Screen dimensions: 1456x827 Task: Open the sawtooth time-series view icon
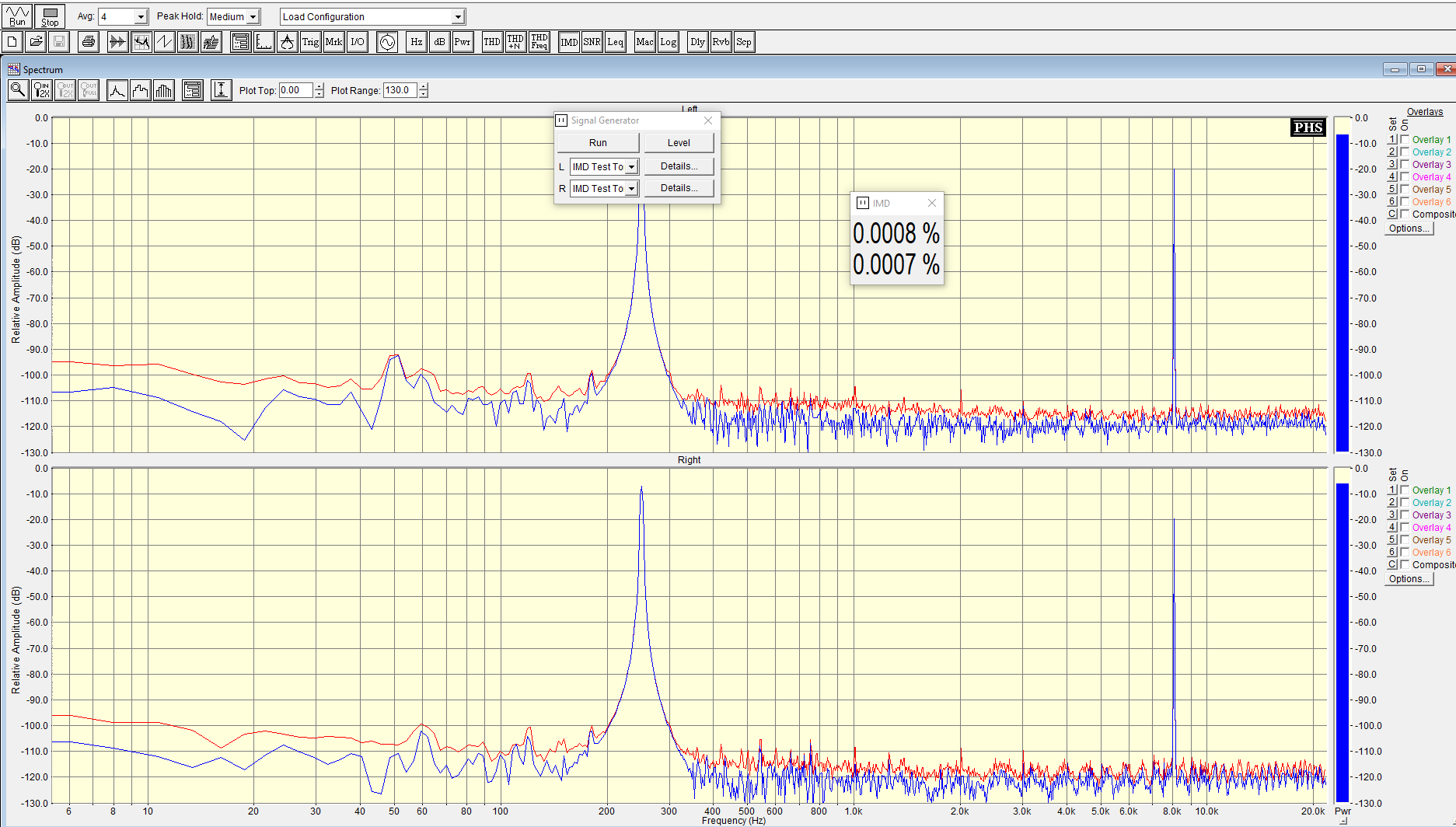point(164,42)
